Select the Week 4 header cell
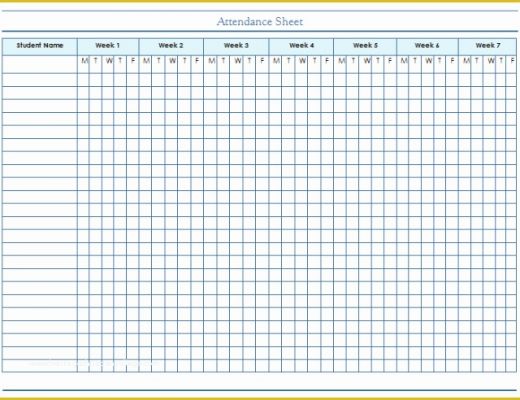 tap(301, 47)
